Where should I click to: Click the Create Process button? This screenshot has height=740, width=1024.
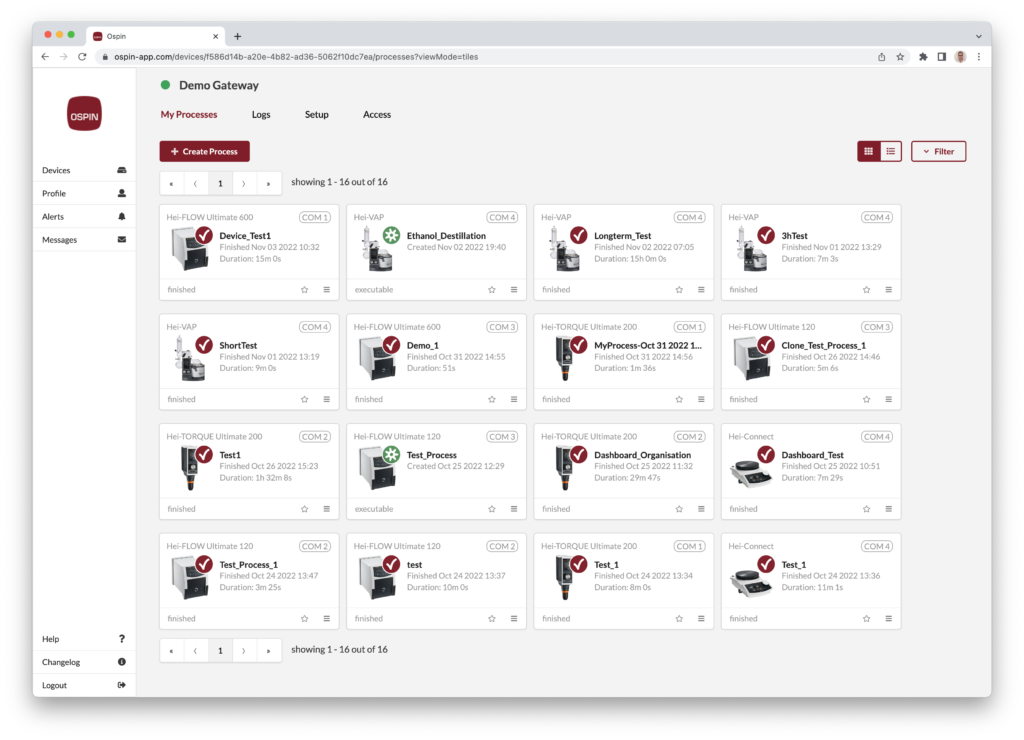[x=204, y=151]
